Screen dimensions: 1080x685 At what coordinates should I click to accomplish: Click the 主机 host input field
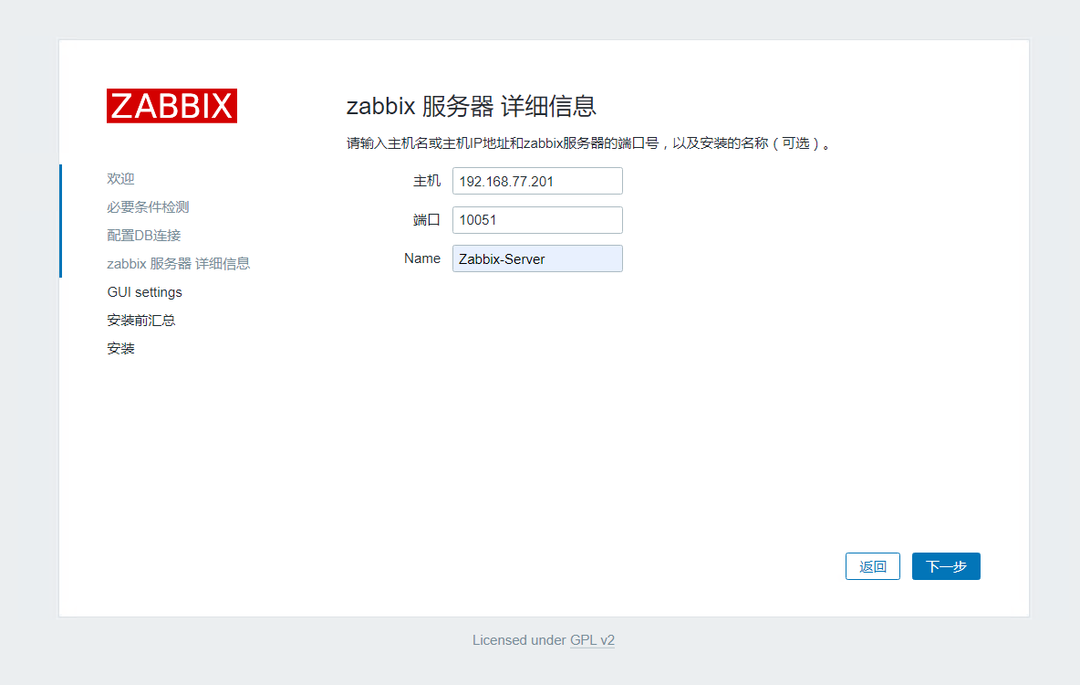[537, 181]
